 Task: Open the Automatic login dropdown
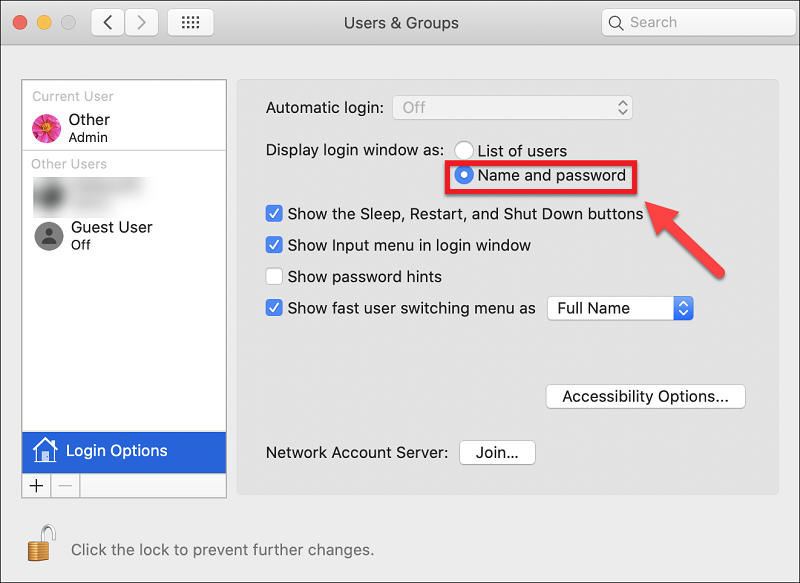(x=512, y=107)
